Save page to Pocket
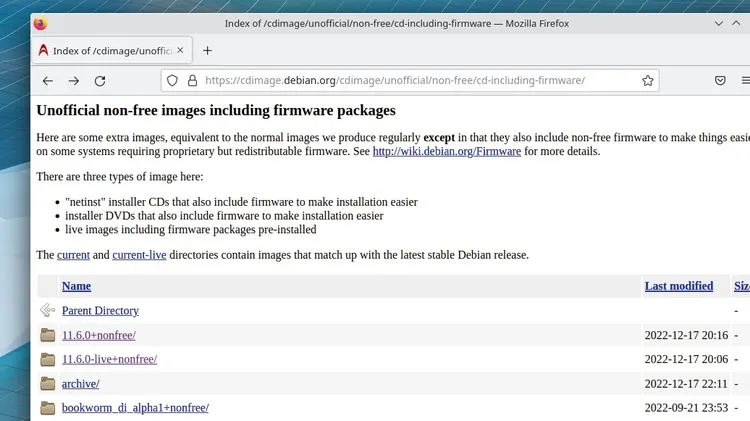Viewport: 750px width, 421px height. pos(720,80)
